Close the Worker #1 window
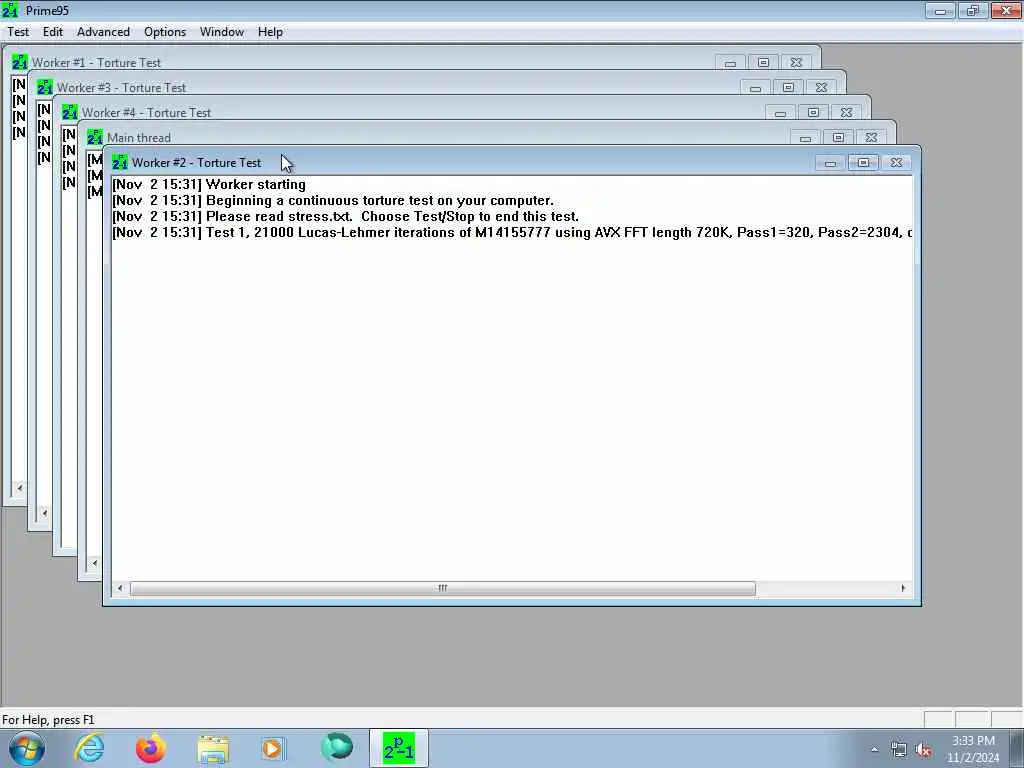The height and width of the screenshot is (768, 1024). coord(796,63)
